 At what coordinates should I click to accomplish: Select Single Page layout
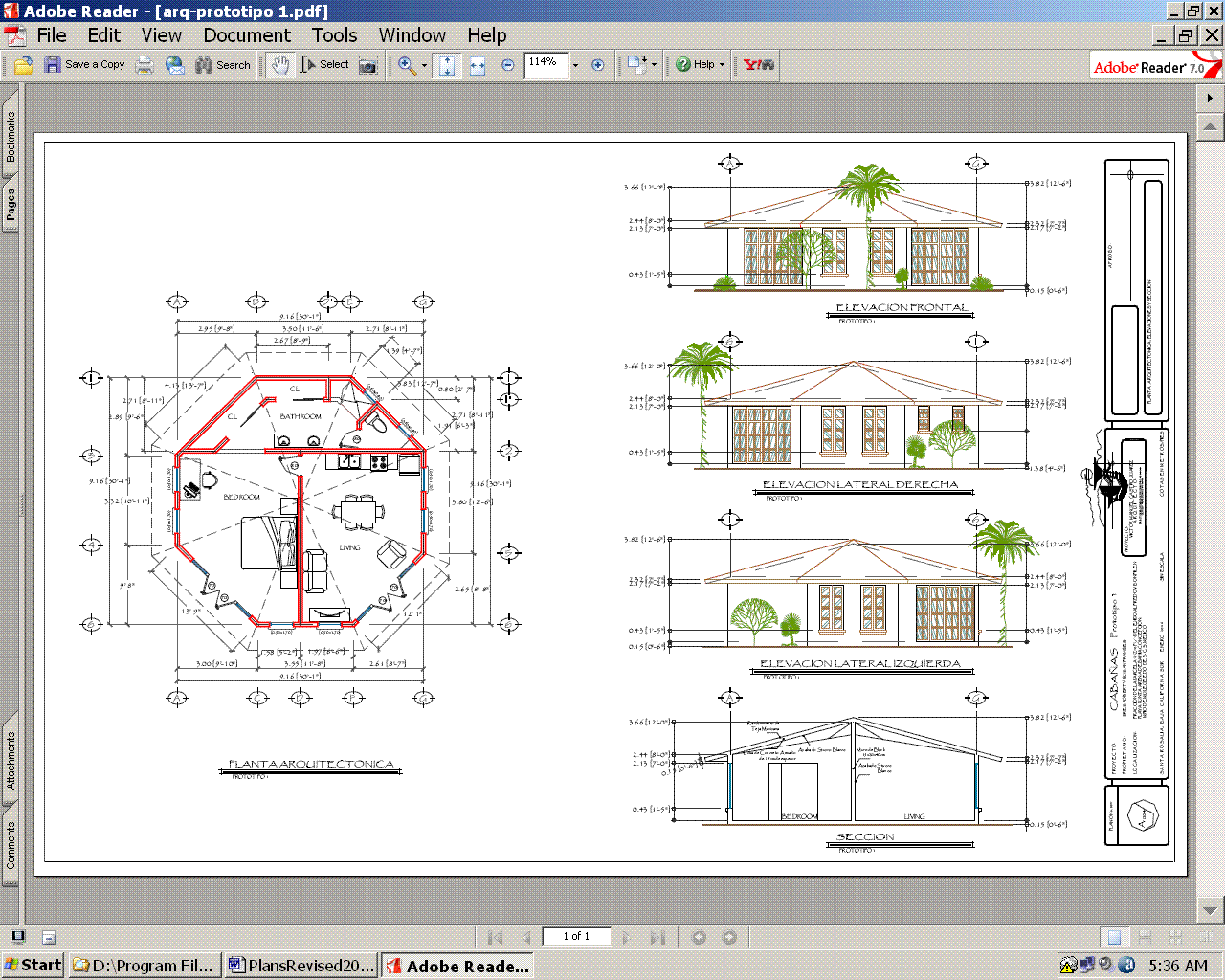(1113, 937)
